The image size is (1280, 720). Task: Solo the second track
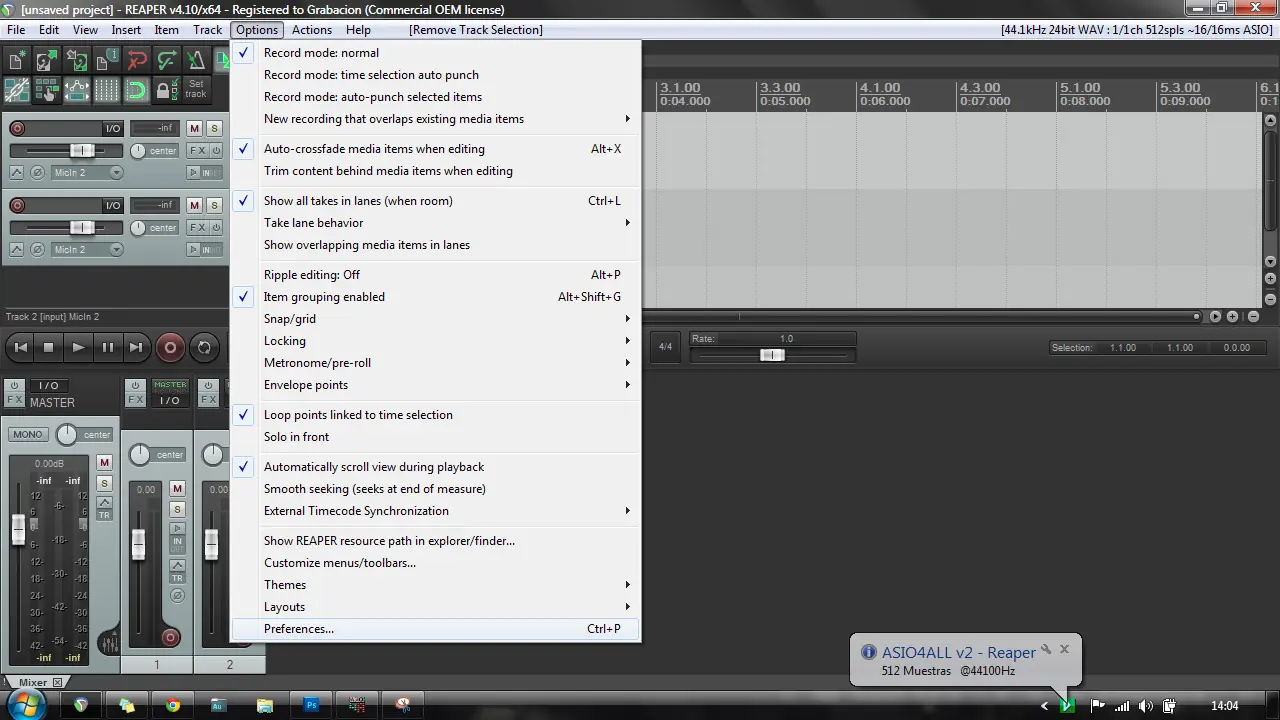[x=214, y=205]
